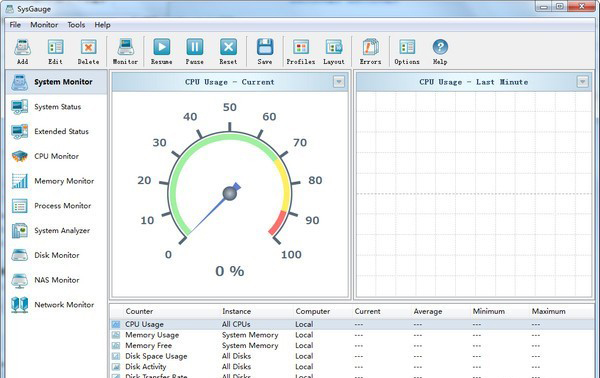
Task: Click the CPU Usage Last Minute chart area
Action: pos(474,194)
